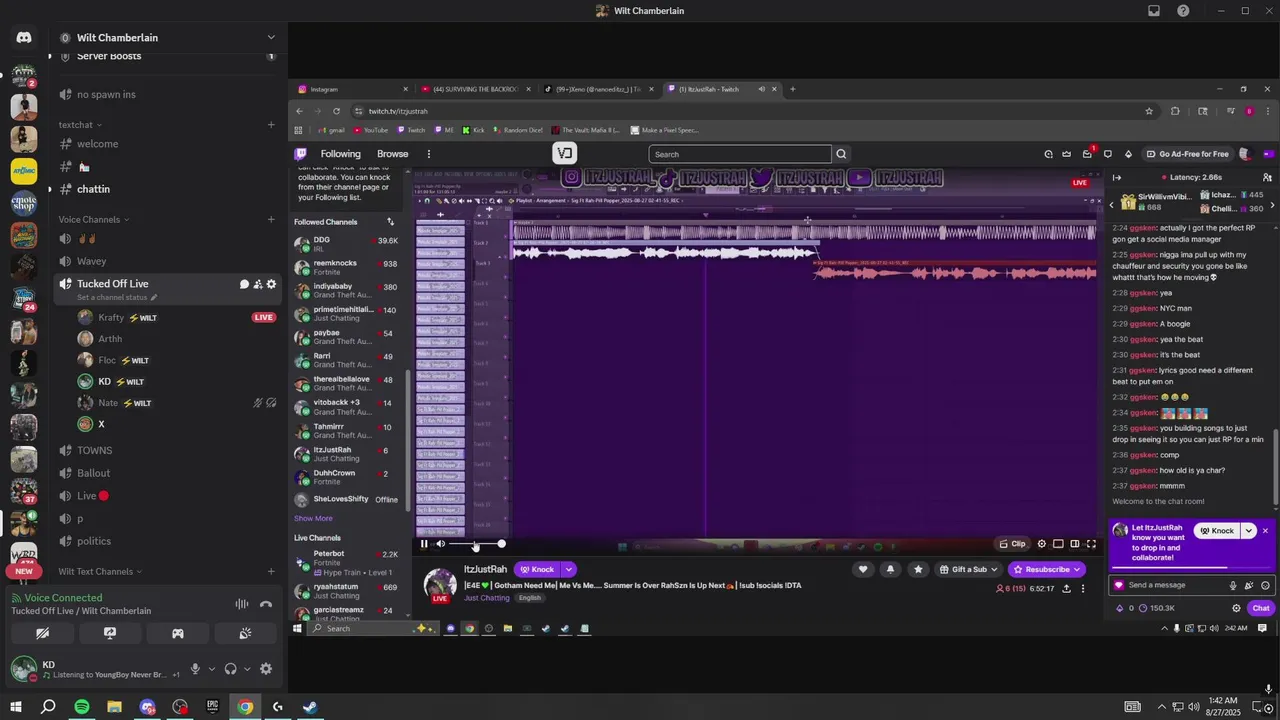Create a Clip of the stream

1013,544
